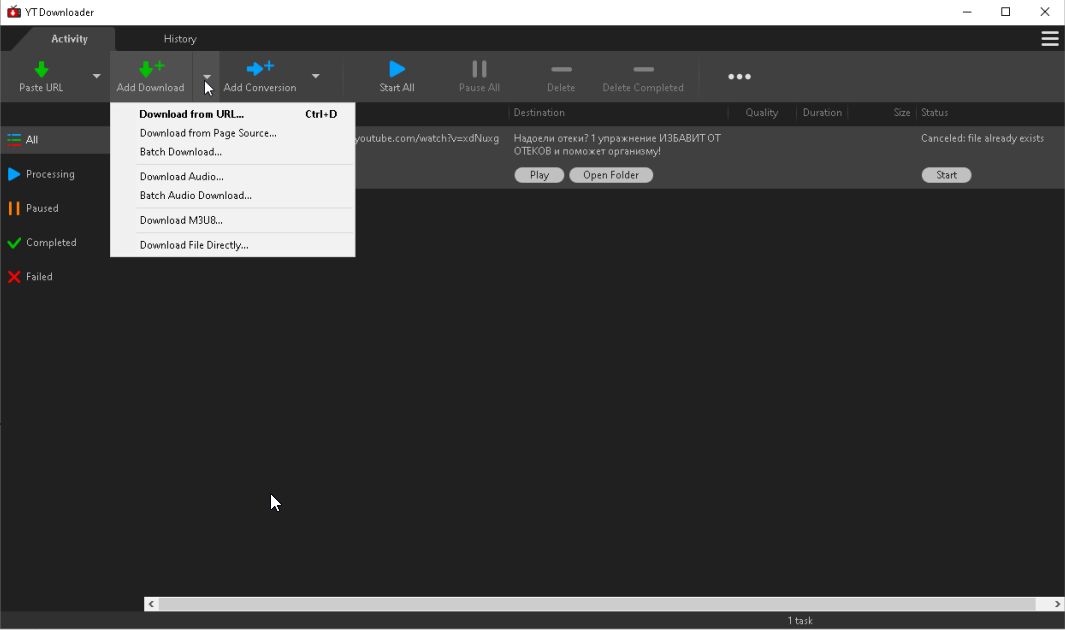Click the Paste URL green arrow icon
The width and height of the screenshot is (1065, 630).
pos(41,69)
